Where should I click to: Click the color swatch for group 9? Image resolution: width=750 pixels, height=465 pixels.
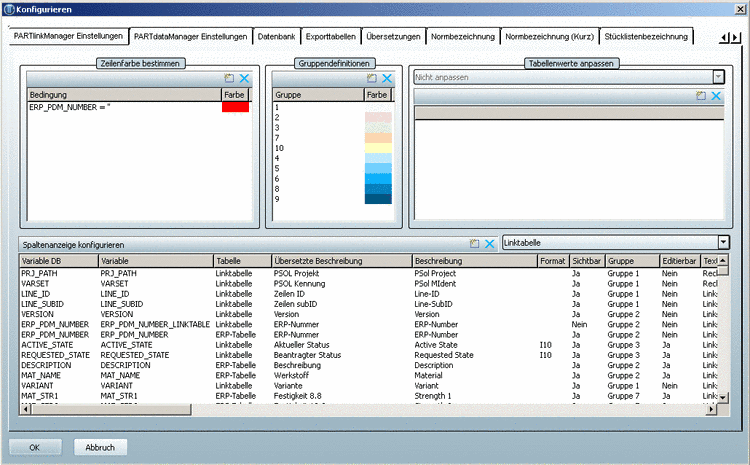point(378,199)
